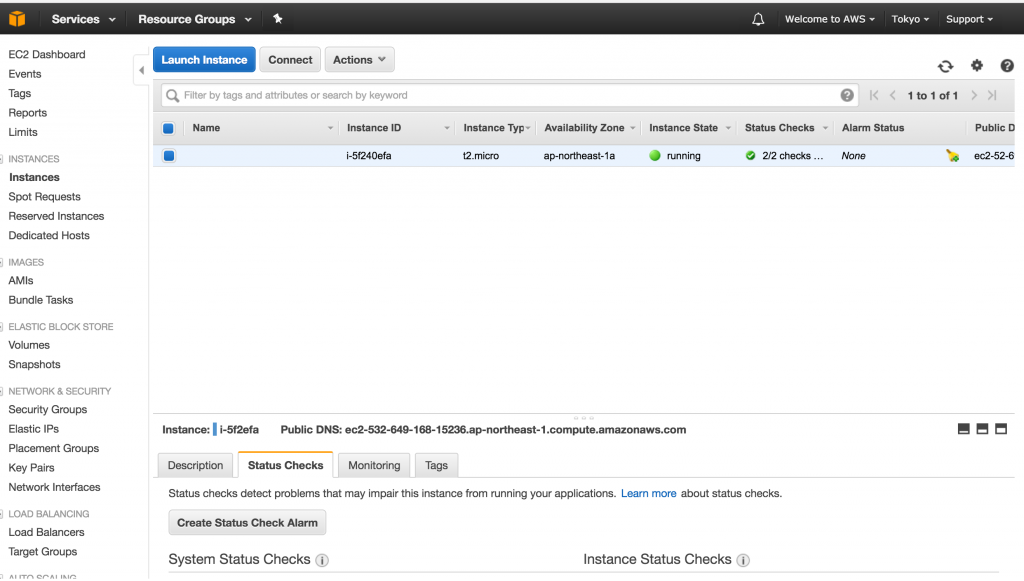Toggle the checkbox for instance i-5f240efa
1024x581 pixels.
pos(168,155)
